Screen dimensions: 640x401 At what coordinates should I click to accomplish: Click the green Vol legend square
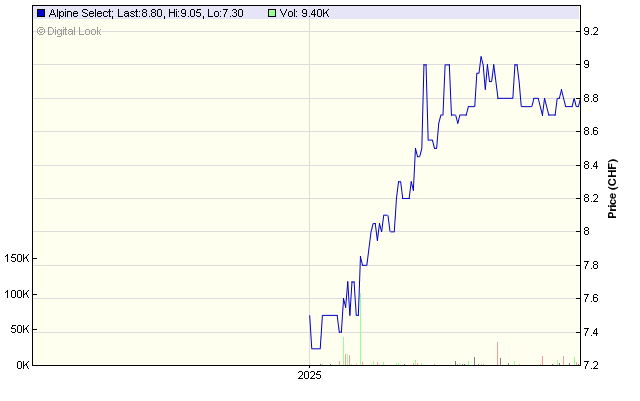pos(274,14)
